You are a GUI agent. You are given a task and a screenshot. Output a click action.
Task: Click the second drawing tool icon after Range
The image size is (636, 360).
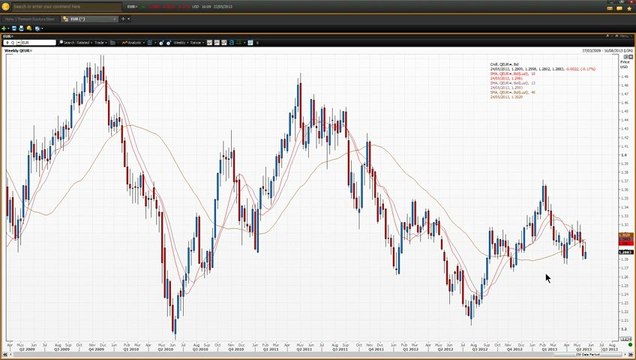point(217,43)
